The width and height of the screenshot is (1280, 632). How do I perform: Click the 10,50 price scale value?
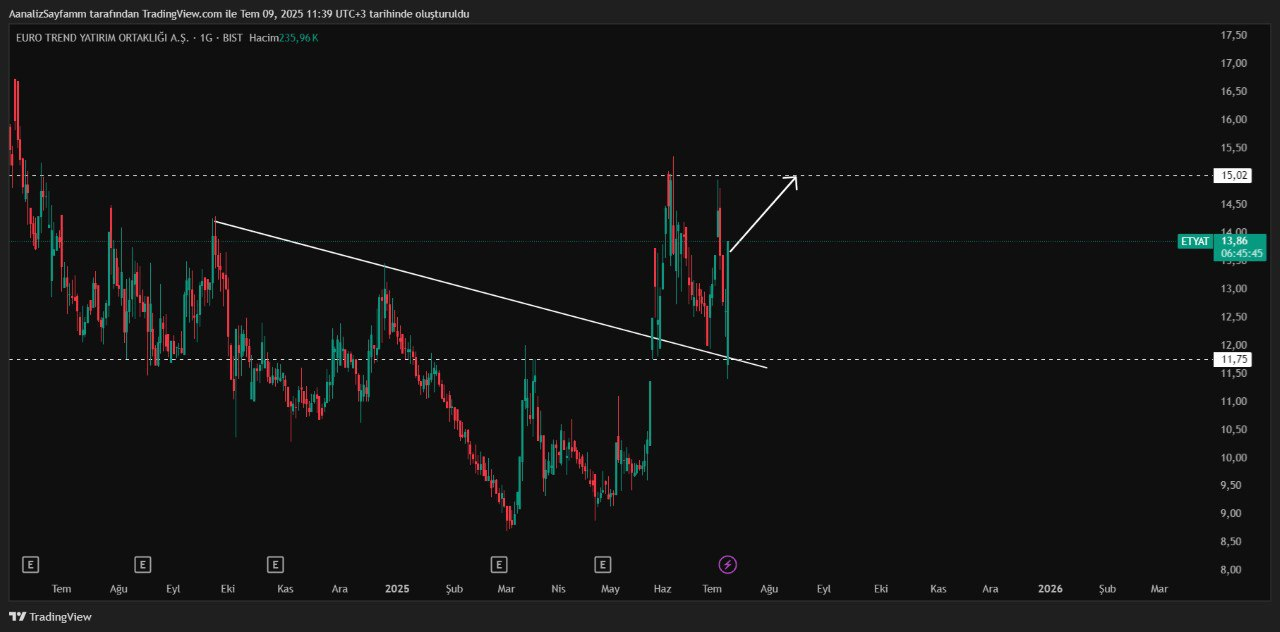pos(1234,429)
